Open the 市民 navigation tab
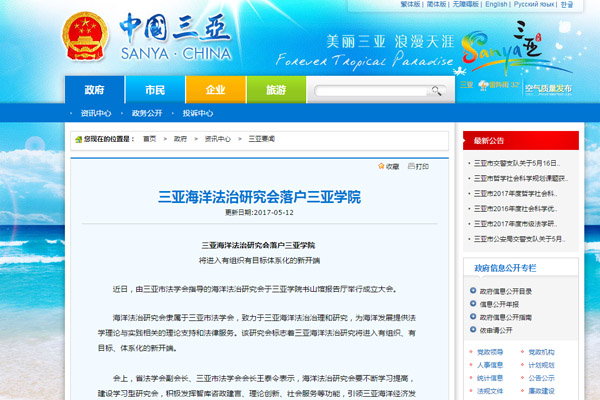The image size is (600, 400). [x=155, y=89]
